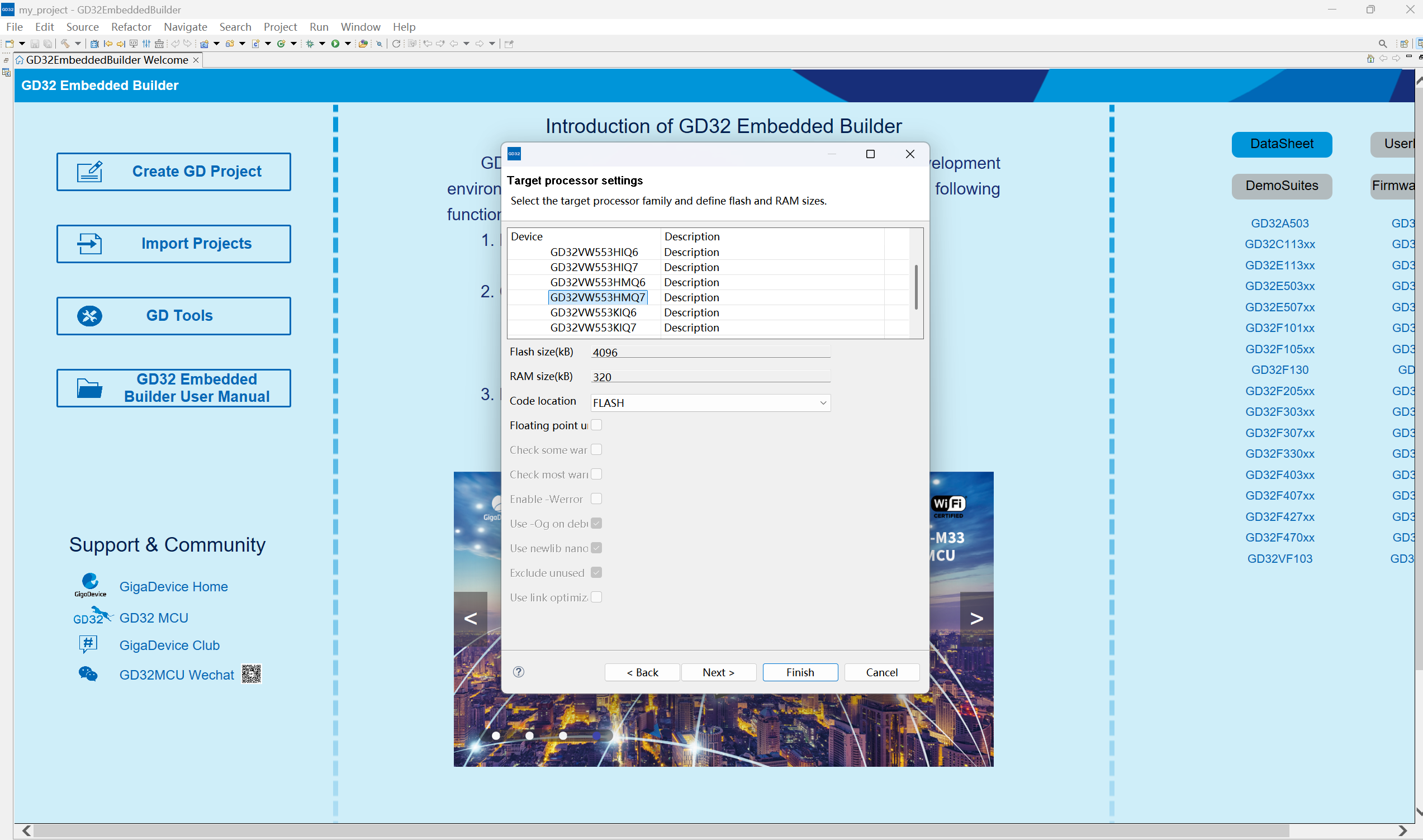Click the device list vertical scrollbar thumb
Viewport: 1423px width, 840px height.
click(x=916, y=287)
